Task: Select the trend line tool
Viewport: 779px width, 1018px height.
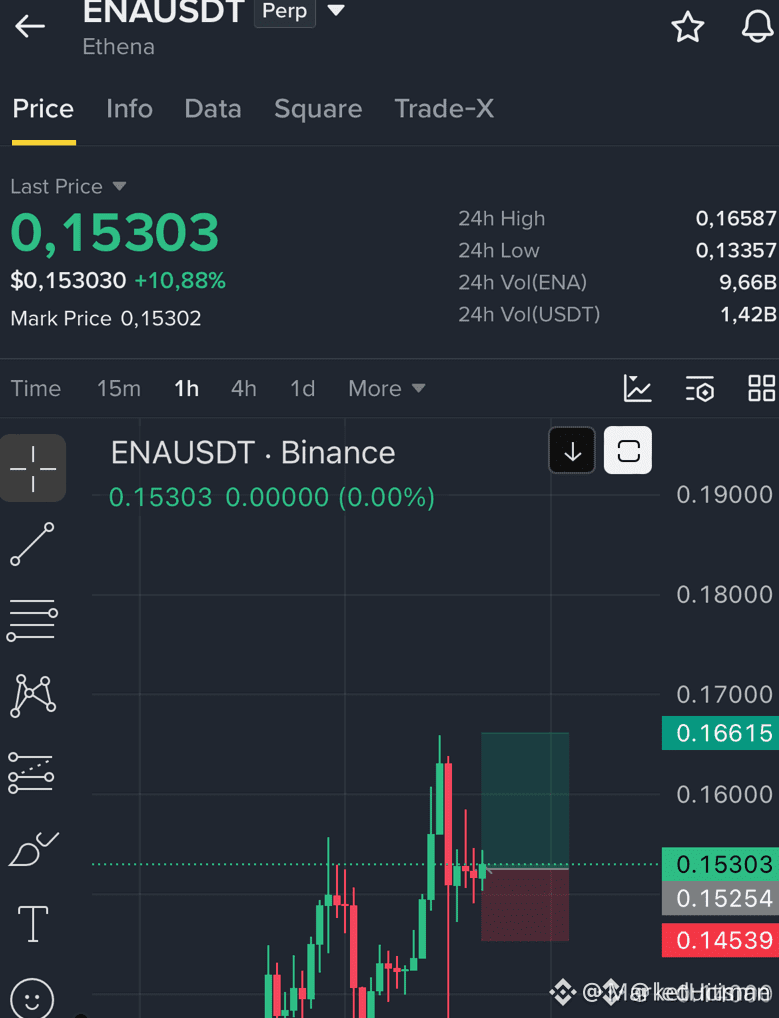Action: point(32,544)
